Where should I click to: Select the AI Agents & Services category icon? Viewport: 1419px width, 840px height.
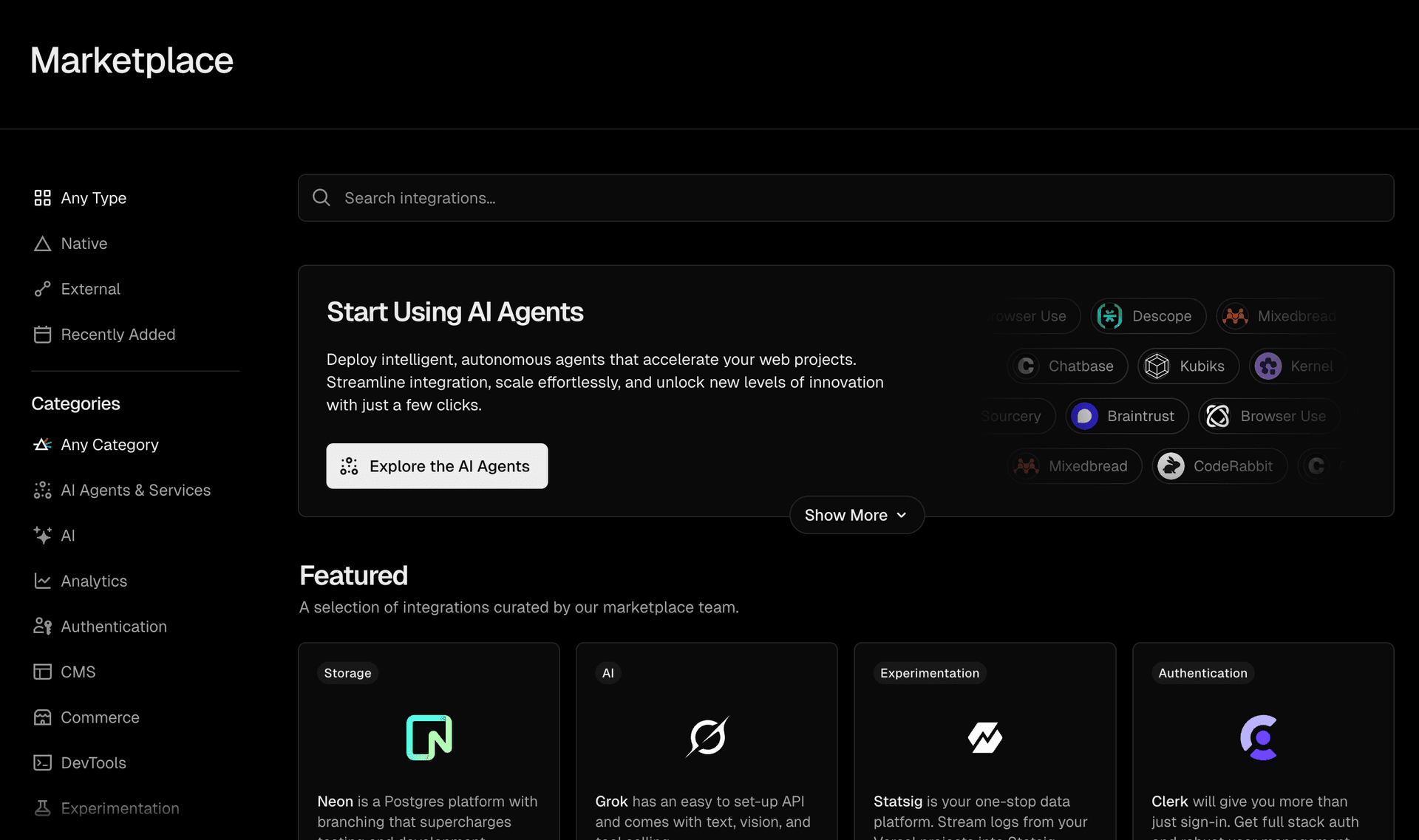42,490
